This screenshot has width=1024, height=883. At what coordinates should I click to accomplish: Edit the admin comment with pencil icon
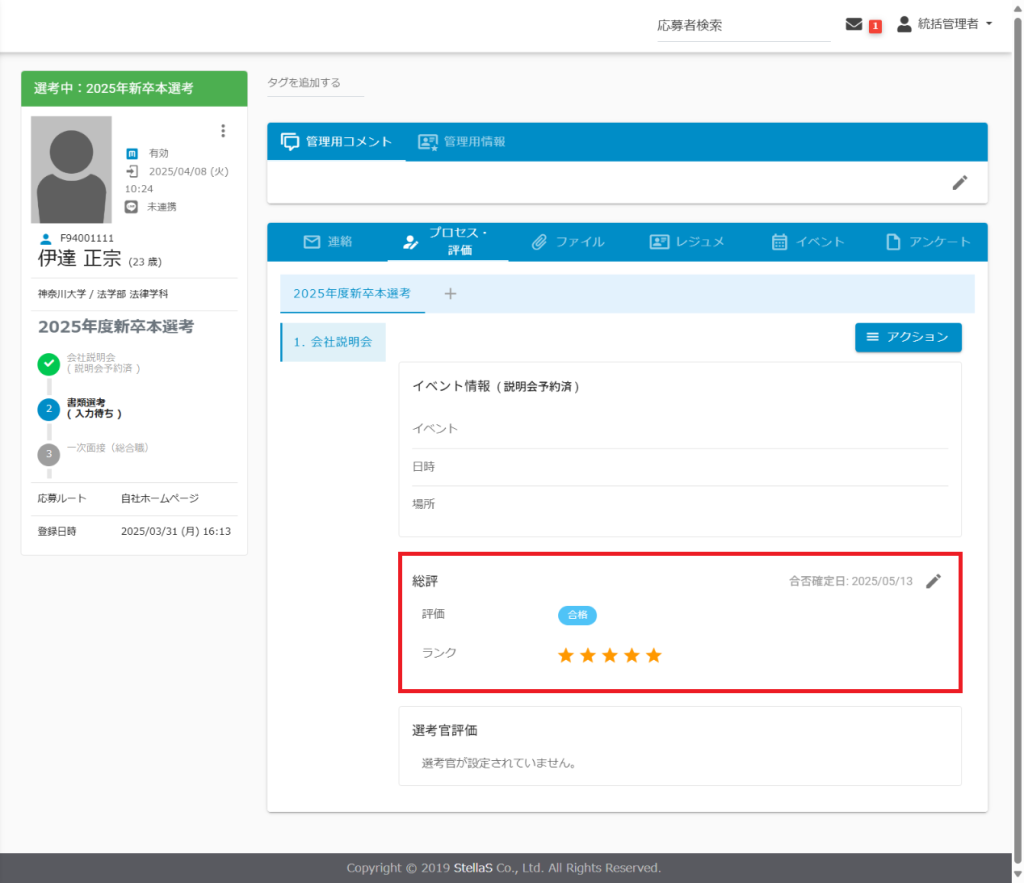pyautogui.click(x=959, y=182)
